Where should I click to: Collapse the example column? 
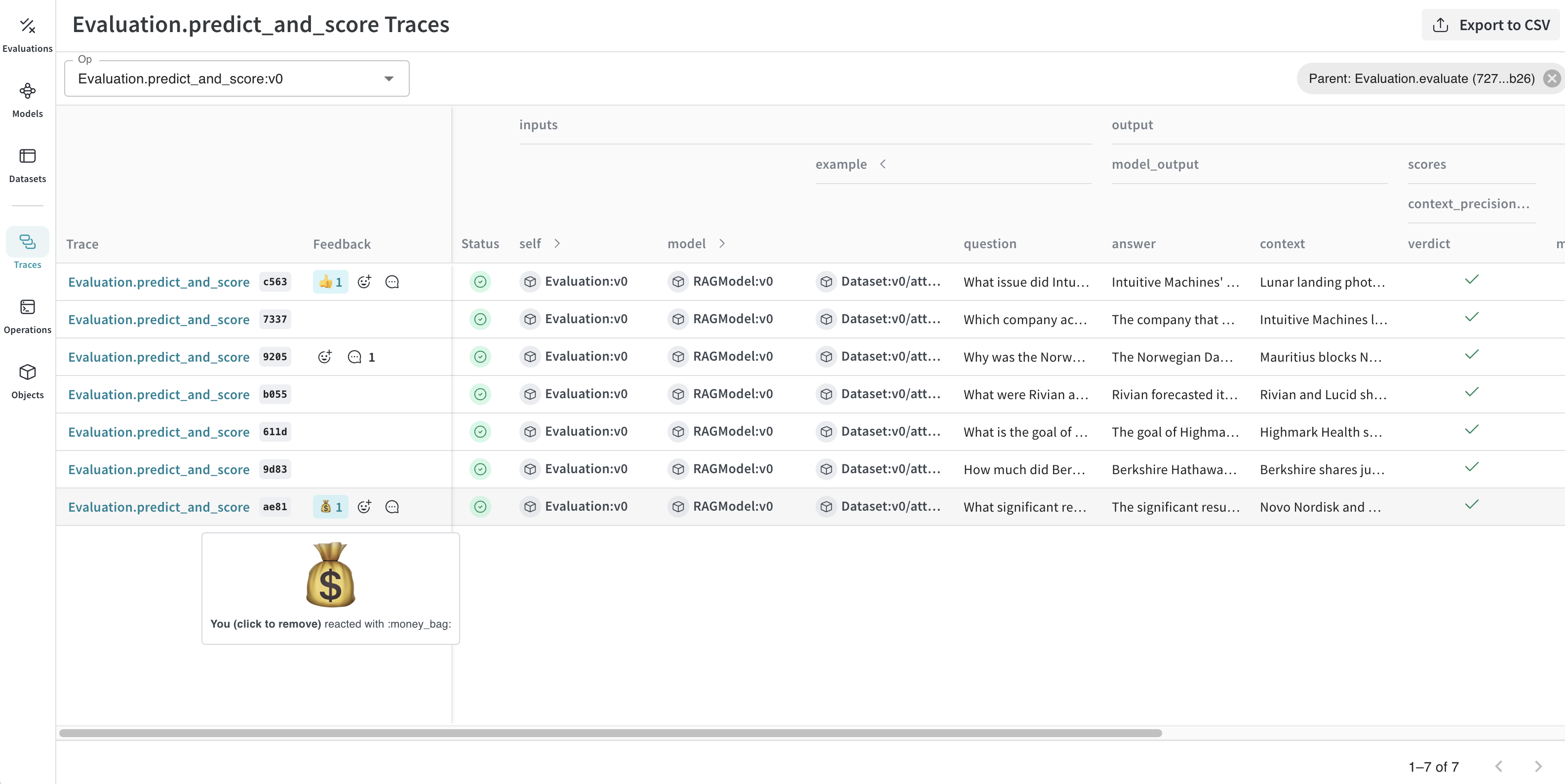coord(884,164)
